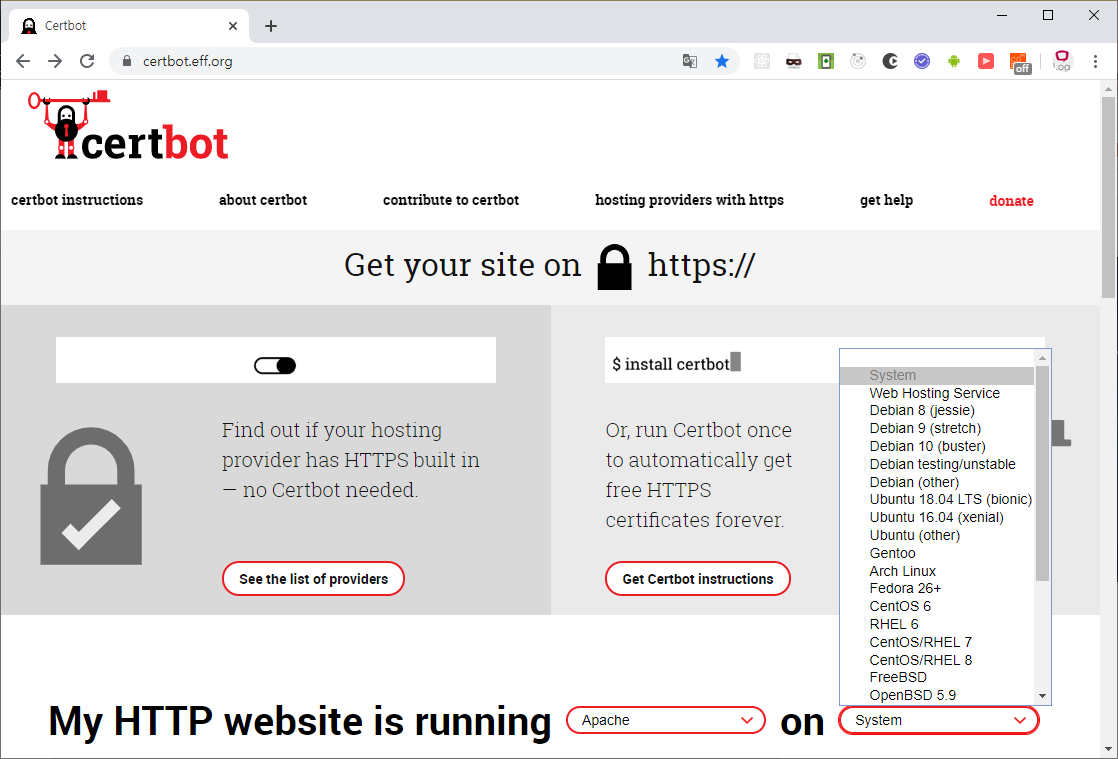Click the dropdown list scroll down arrow
The image size is (1118, 759).
click(x=1042, y=696)
